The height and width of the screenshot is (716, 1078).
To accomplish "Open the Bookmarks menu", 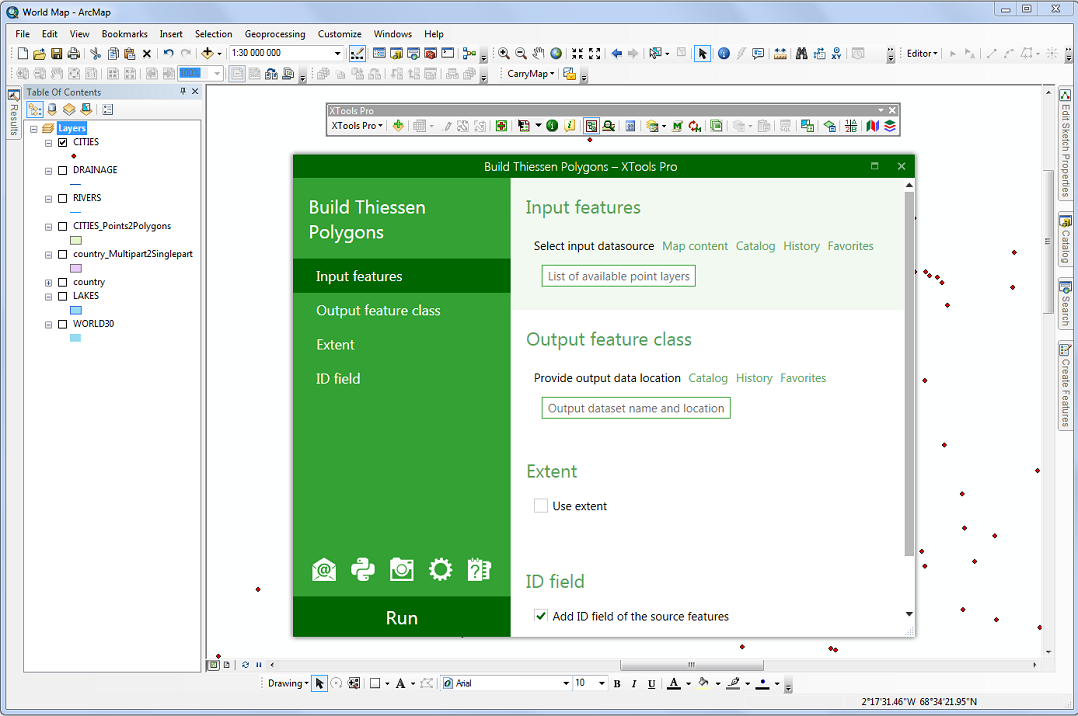I will [x=124, y=34].
